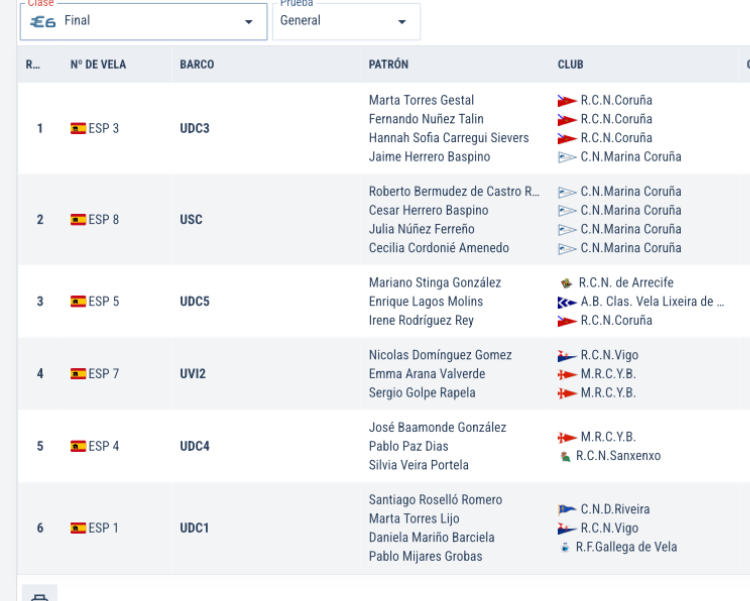Expand the Prueba dropdown set to General
This screenshot has width=750, height=601.
tap(345, 21)
